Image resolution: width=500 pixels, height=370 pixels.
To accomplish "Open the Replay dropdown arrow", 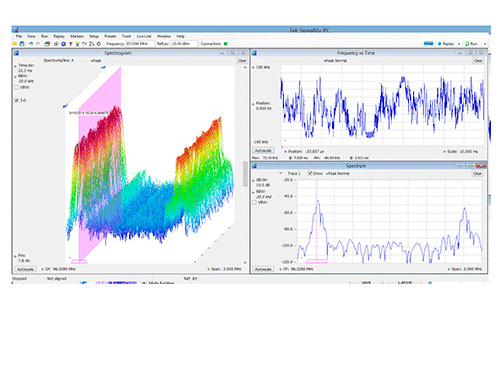I will [459, 44].
